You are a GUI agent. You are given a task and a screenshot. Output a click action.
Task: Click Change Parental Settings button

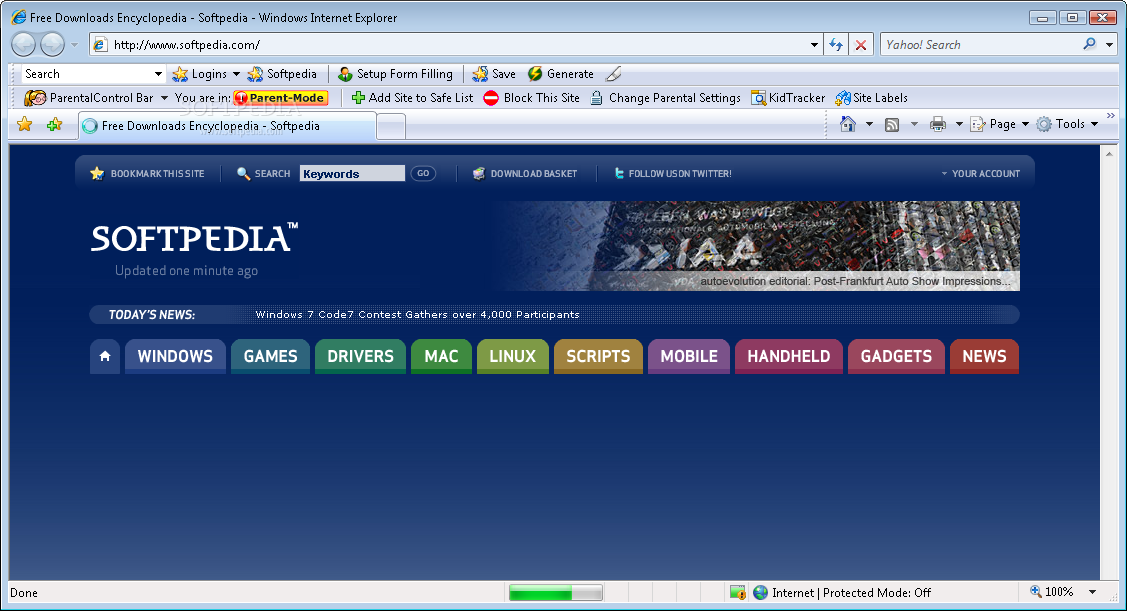666,98
